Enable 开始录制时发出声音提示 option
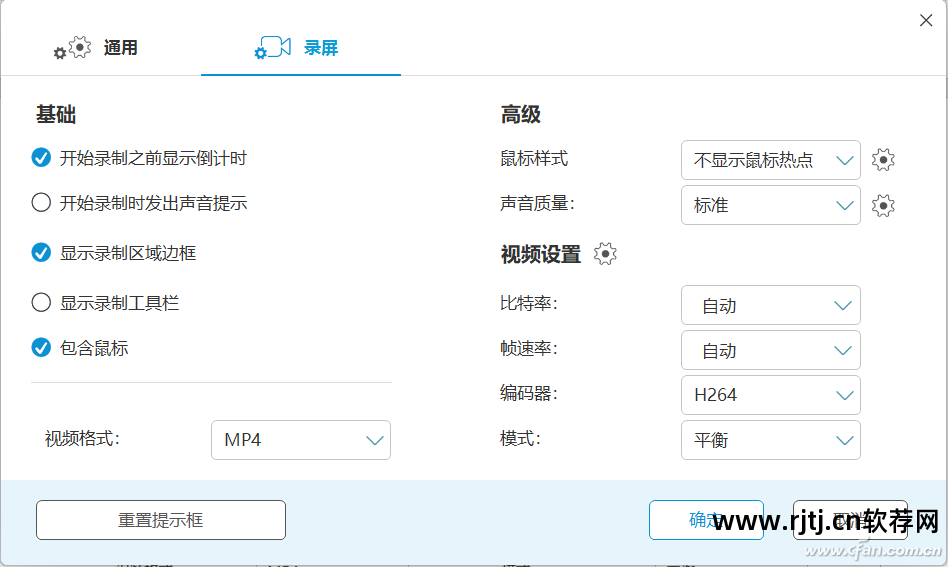The height and width of the screenshot is (567, 948). [41, 203]
